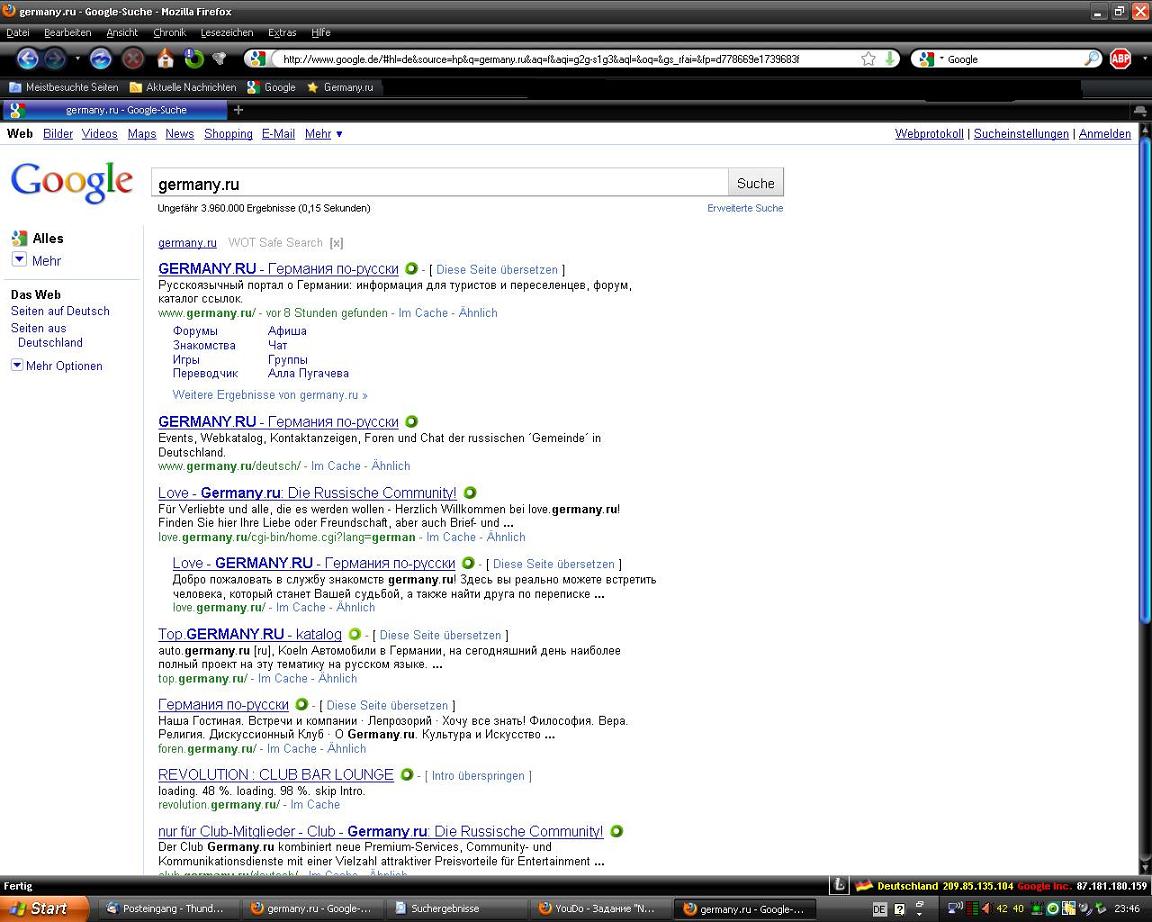Open the Sucheinstellungen link

pos(1021,134)
